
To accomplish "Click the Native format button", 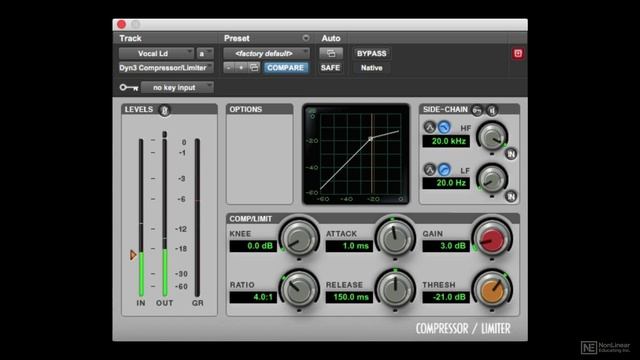I will point(371,68).
